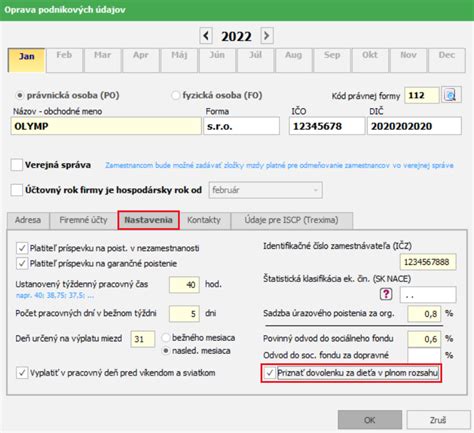This screenshot has height=433, width=474.
Task: Select bežného mesiaca radio option
Action: tap(166, 337)
